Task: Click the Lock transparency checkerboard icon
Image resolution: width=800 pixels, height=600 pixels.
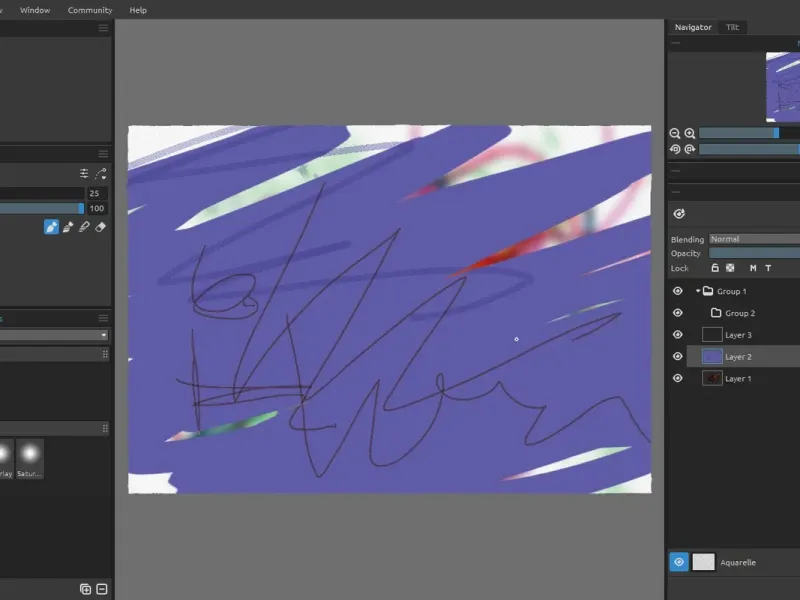Action: 730,268
